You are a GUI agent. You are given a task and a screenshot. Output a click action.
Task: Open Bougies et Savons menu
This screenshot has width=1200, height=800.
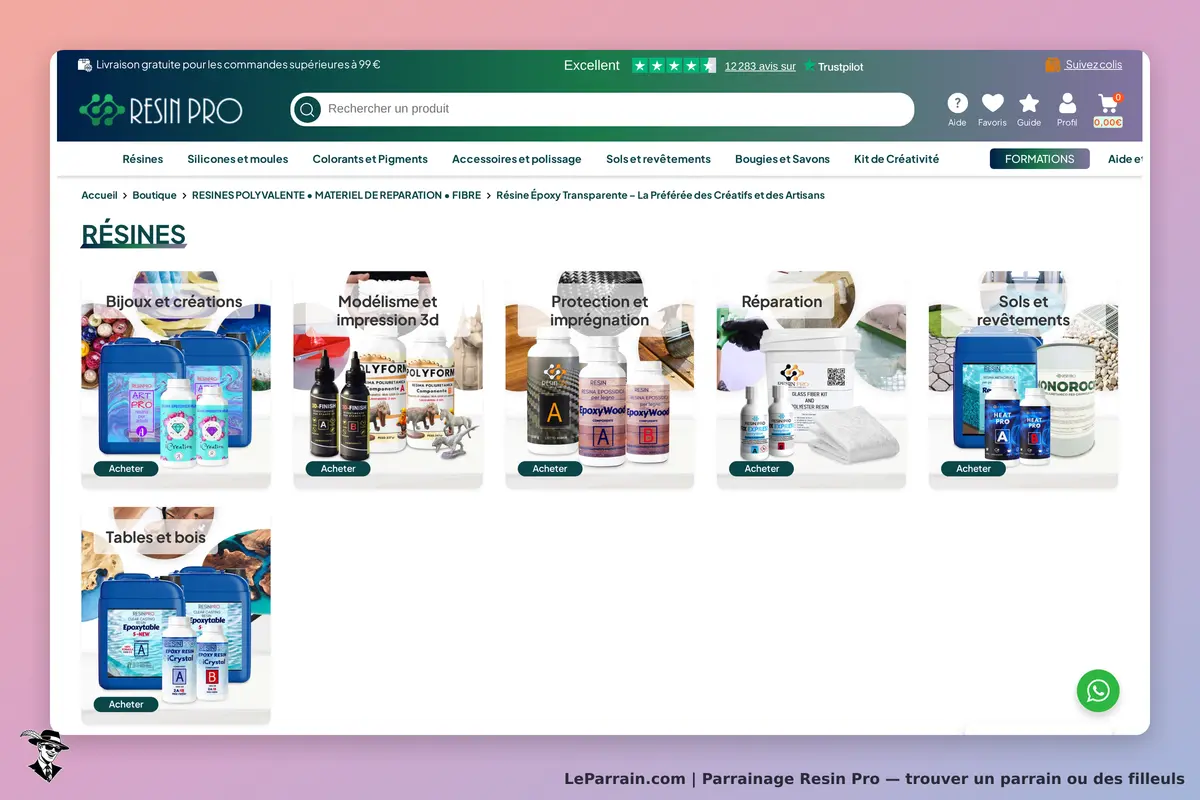click(782, 159)
